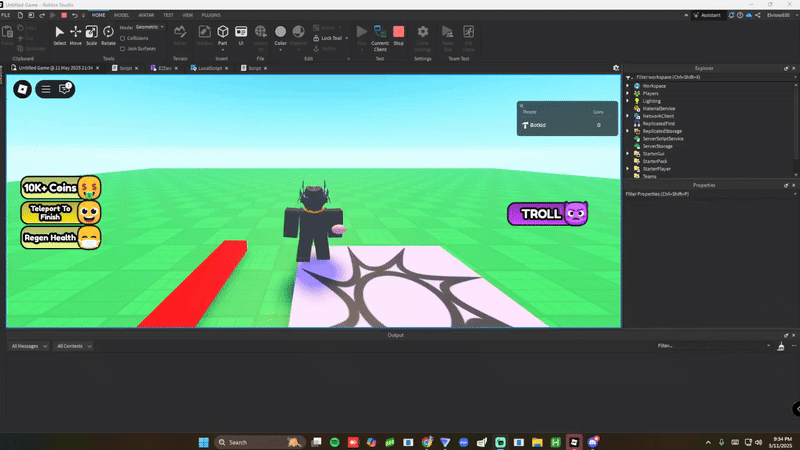The image size is (800, 450).
Task: Click the cloud sync icon in top bar
Action: (749, 15)
